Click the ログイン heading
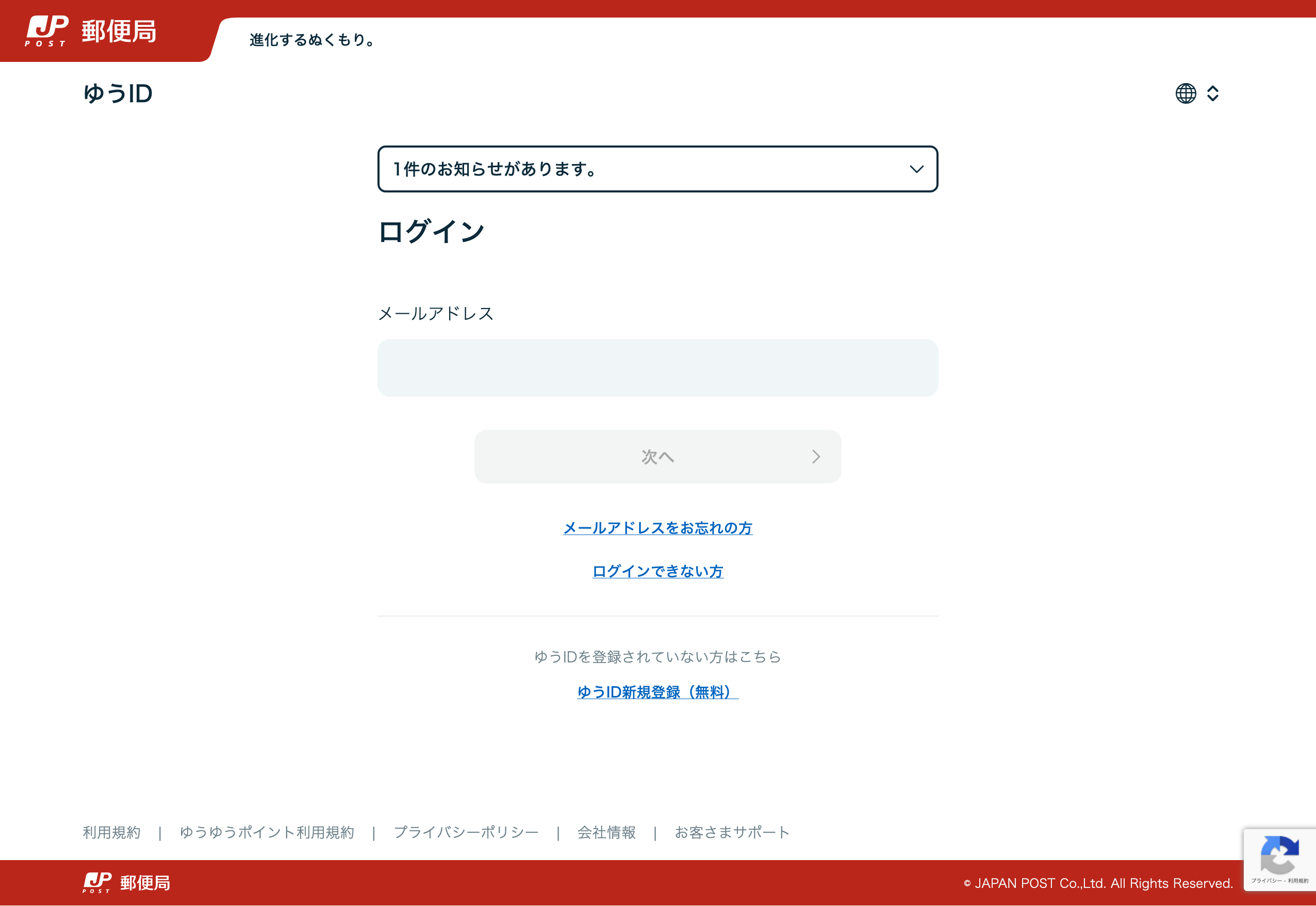The image size is (1316, 906). [x=431, y=232]
